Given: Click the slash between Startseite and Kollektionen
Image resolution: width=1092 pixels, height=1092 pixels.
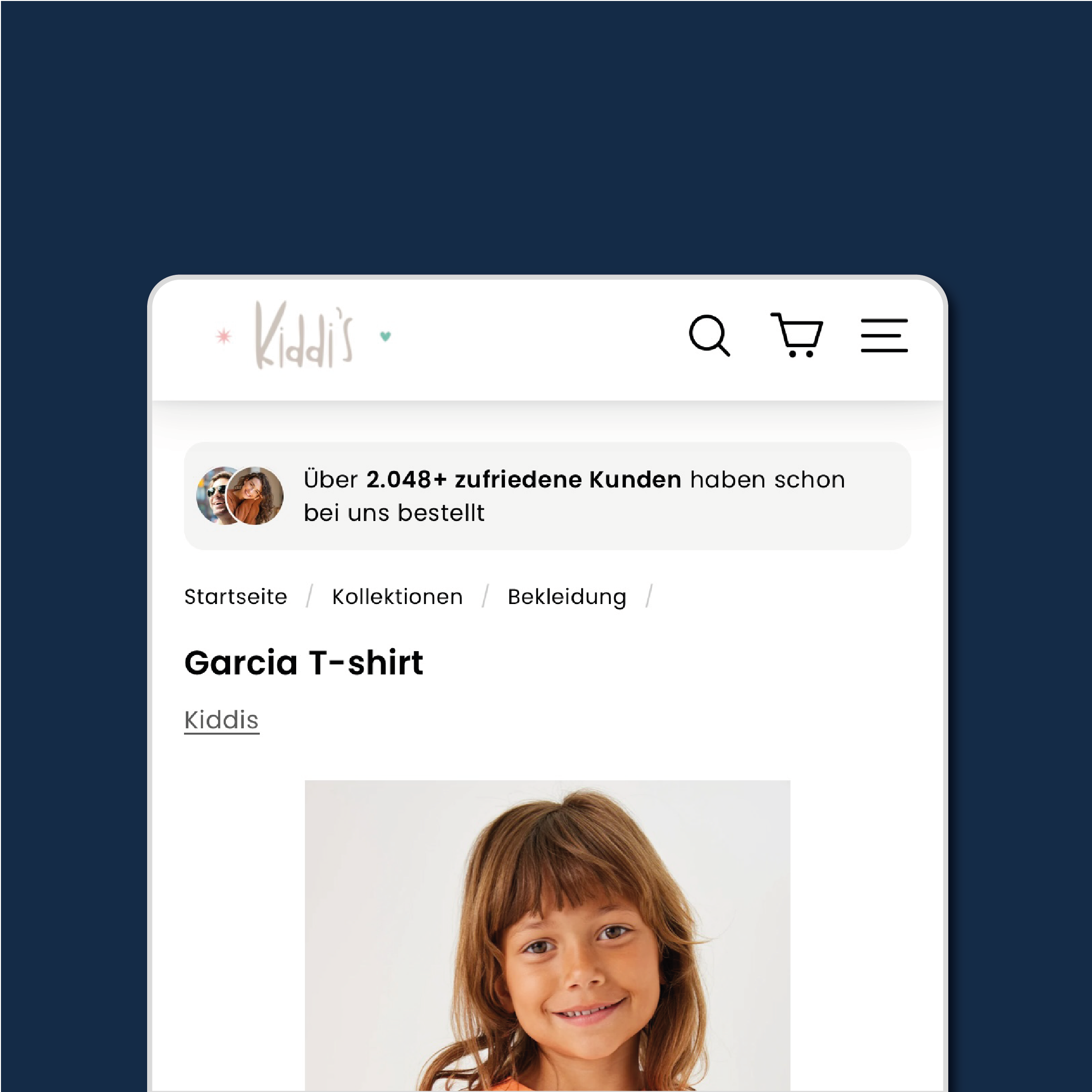Looking at the screenshot, I should click(309, 596).
